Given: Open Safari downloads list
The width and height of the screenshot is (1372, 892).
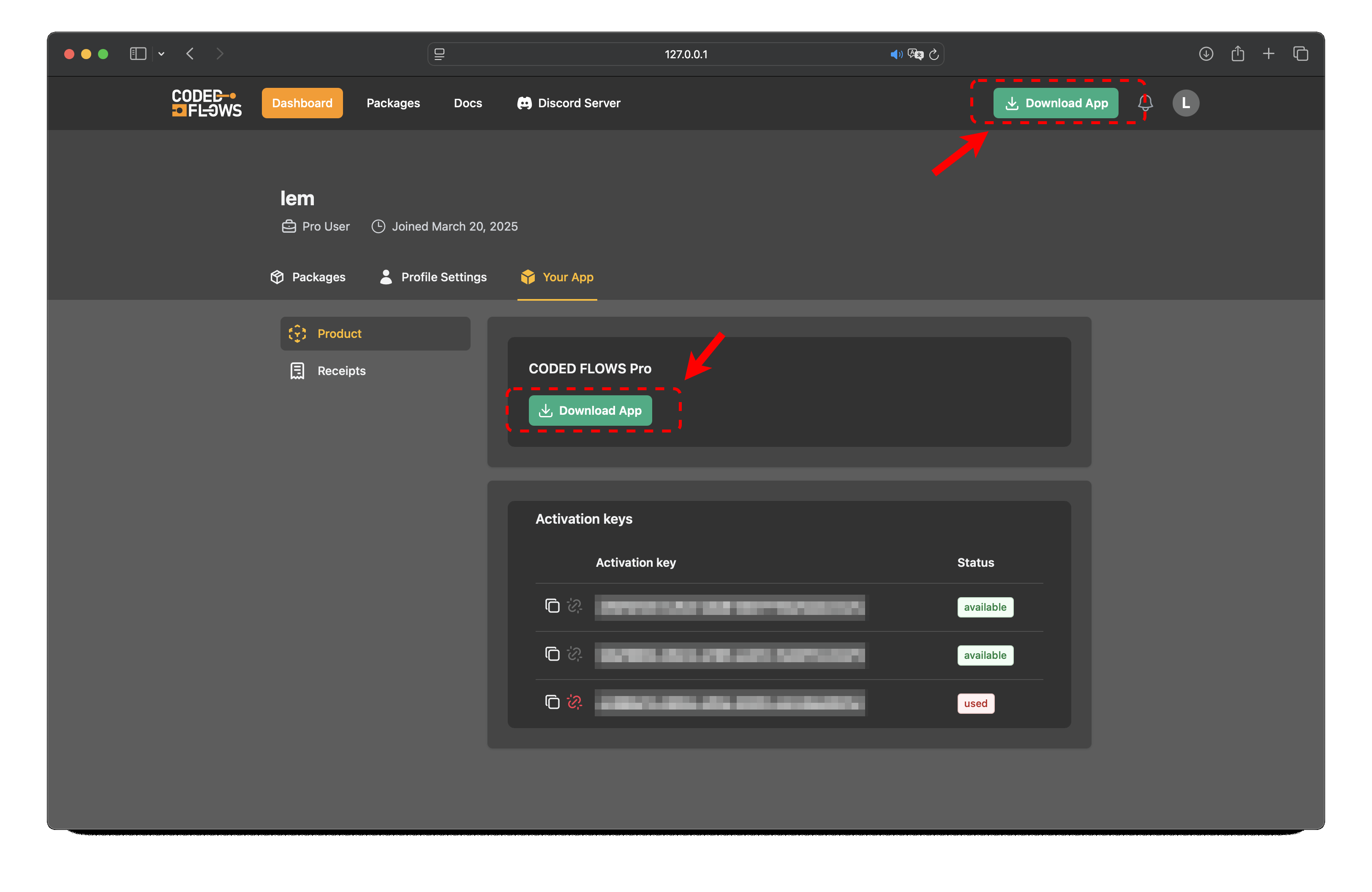Looking at the screenshot, I should click(1206, 54).
